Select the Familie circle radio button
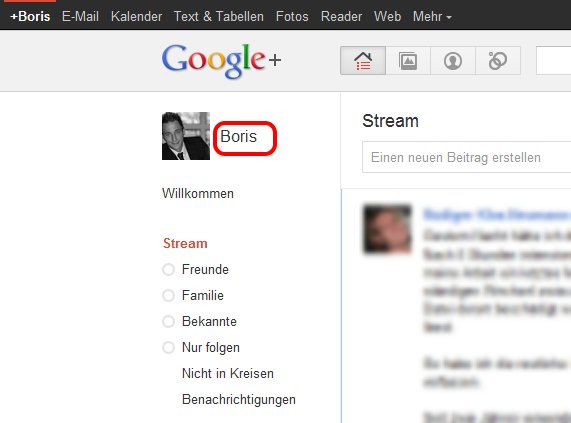The width and height of the screenshot is (571, 423). pyautogui.click(x=168, y=296)
